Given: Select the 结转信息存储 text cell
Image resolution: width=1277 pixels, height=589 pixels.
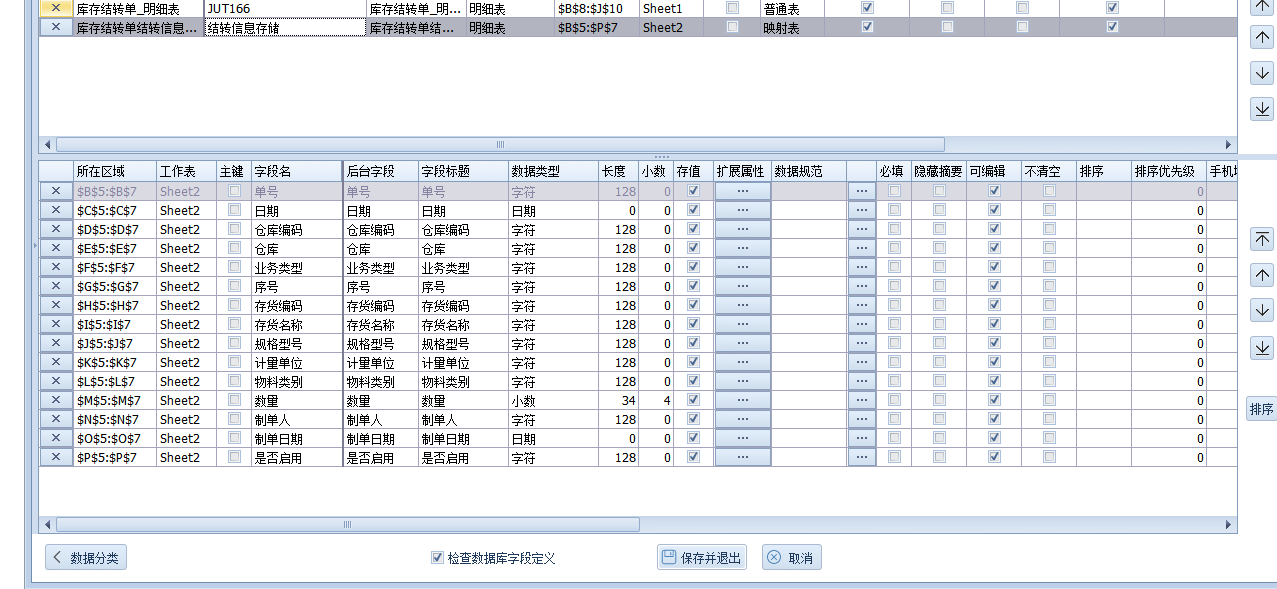Looking at the screenshot, I should click(x=284, y=27).
